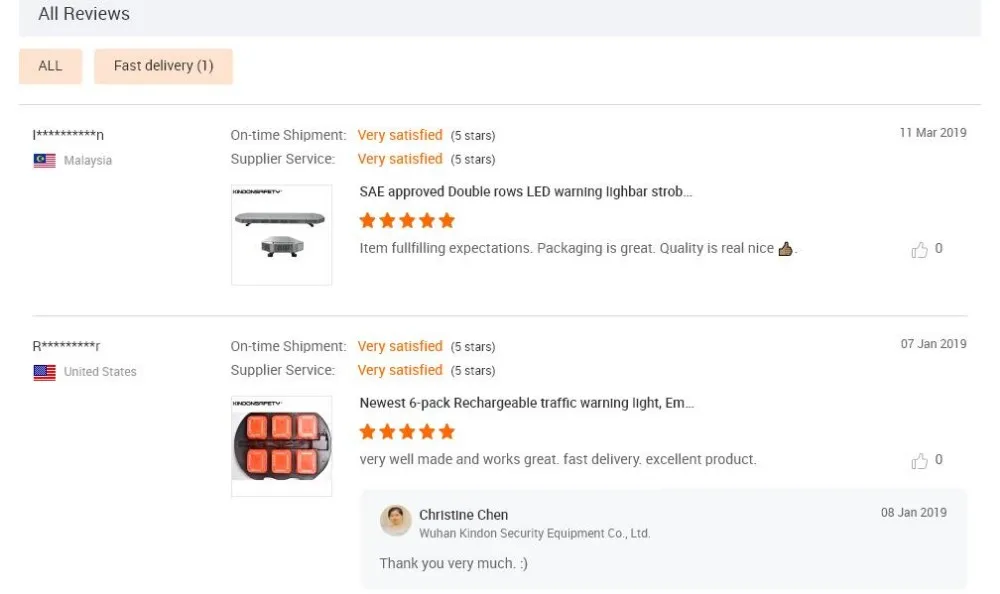Click Christine Chen's avatar picture
The width and height of the screenshot is (1000, 594).
(x=396, y=521)
